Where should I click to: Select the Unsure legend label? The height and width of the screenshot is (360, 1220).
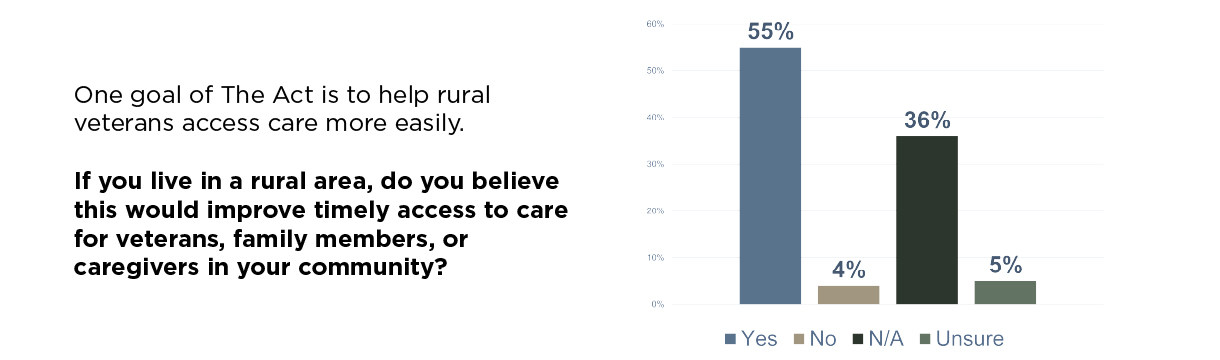[969, 339]
